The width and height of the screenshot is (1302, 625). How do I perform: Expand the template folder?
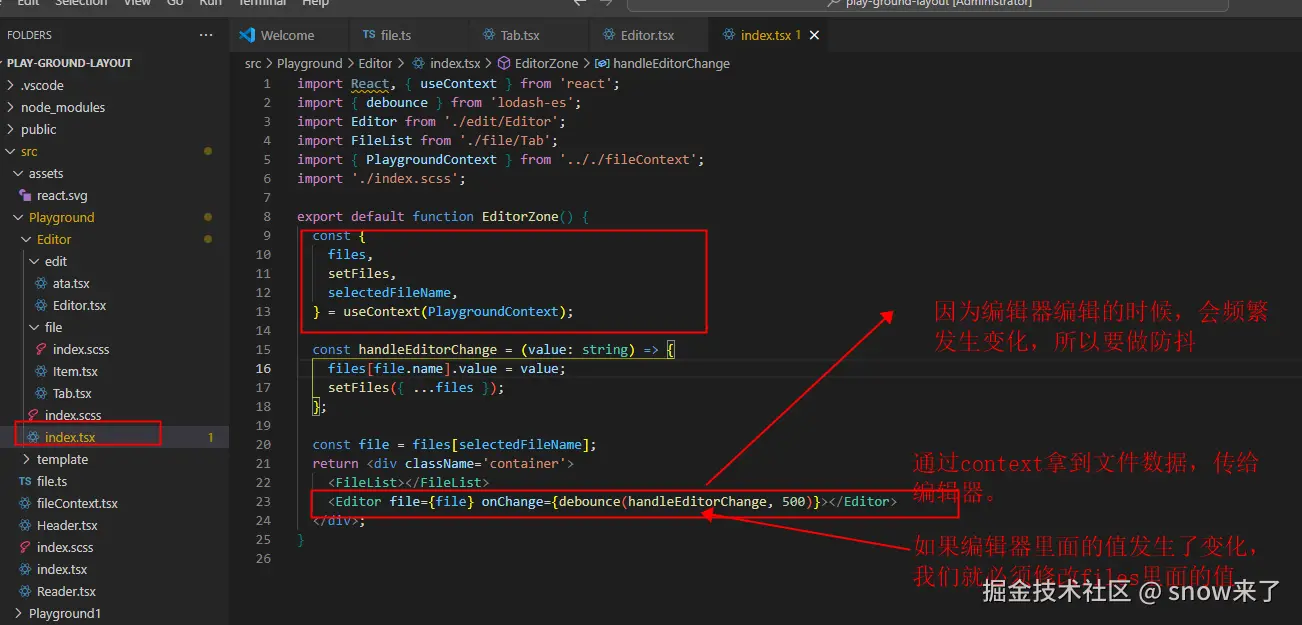tap(62, 459)
